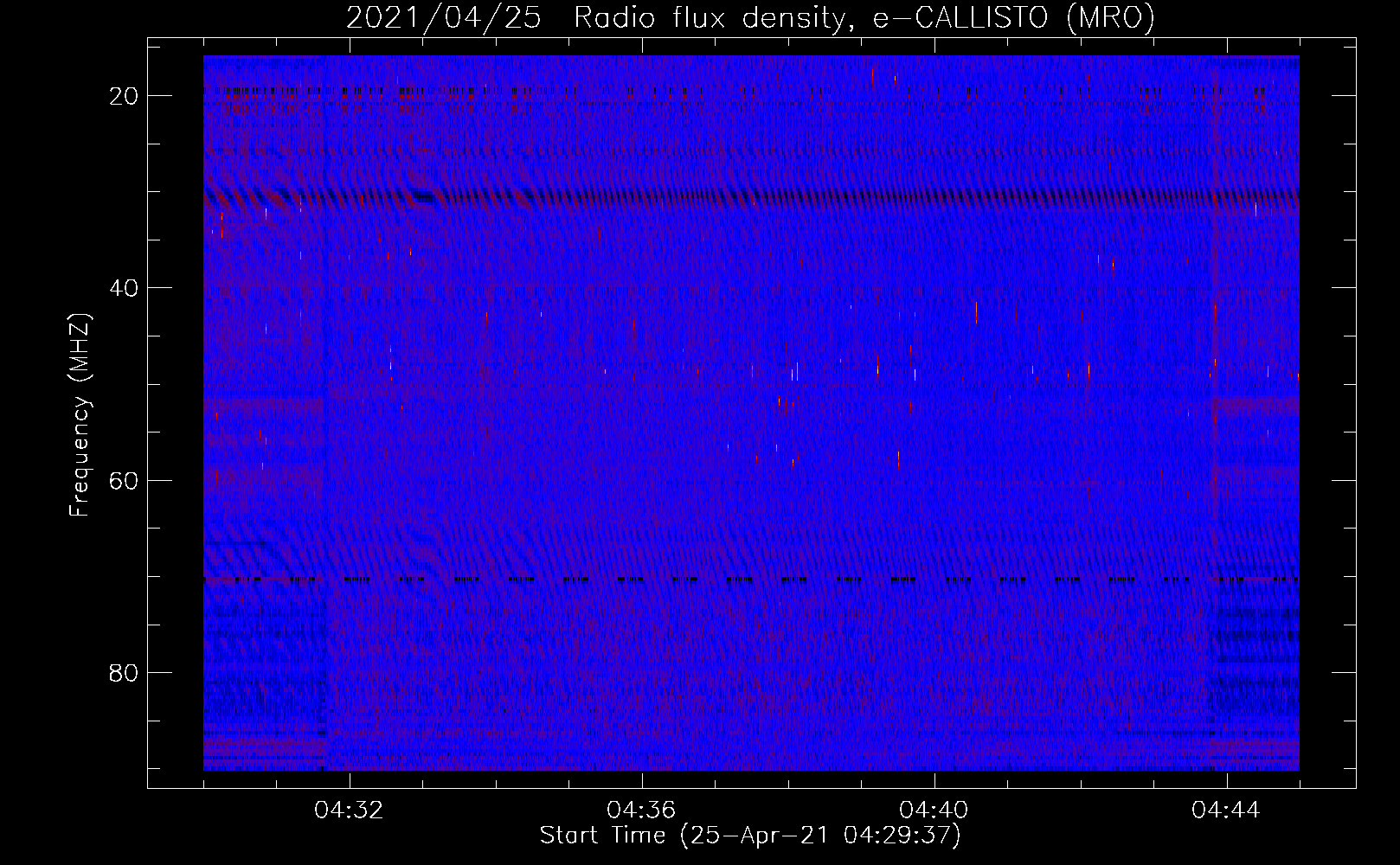Click the plot title "Radio flux density, e-CALLISTO (MRO)"
This screenshot has height=865, width=1400.
(864, 18)
